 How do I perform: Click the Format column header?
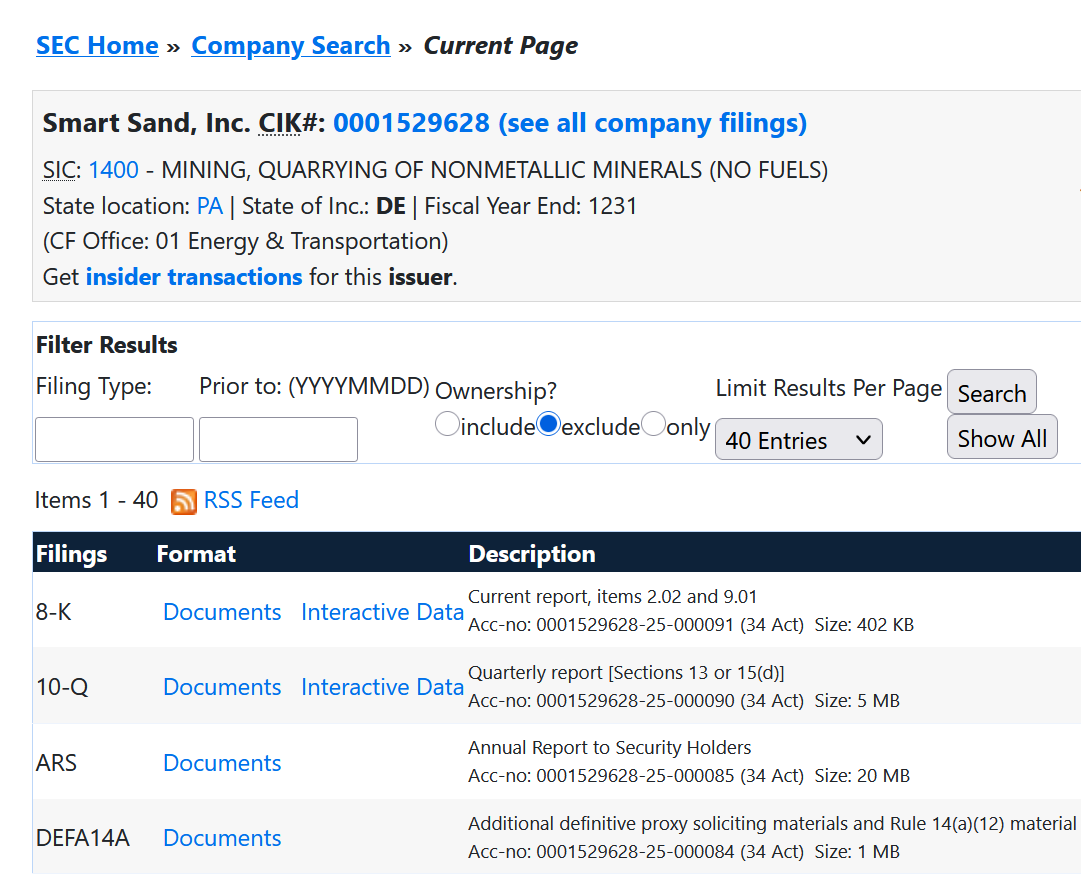point(196,553)
